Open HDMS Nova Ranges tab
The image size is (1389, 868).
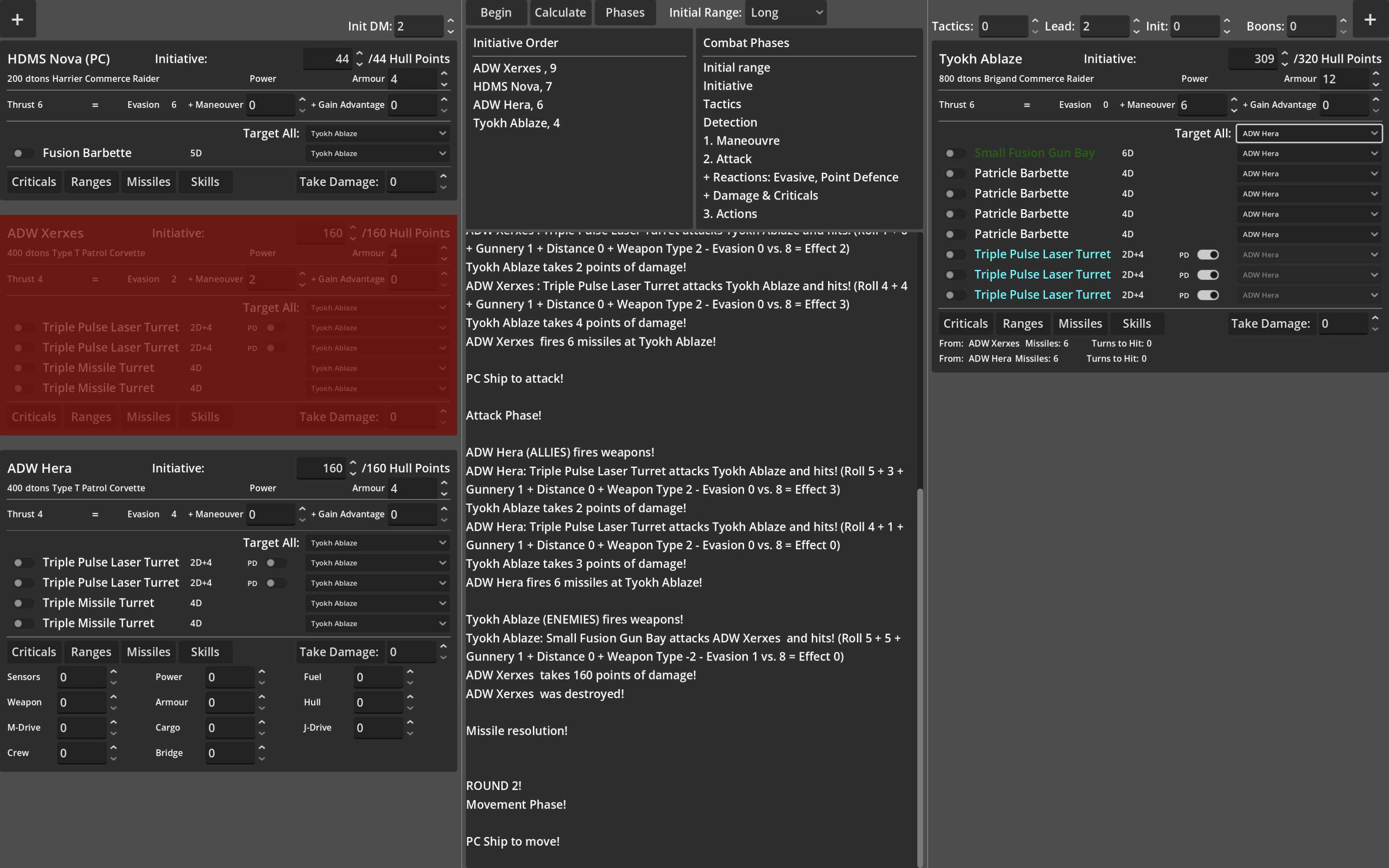(x=91, y=182)
